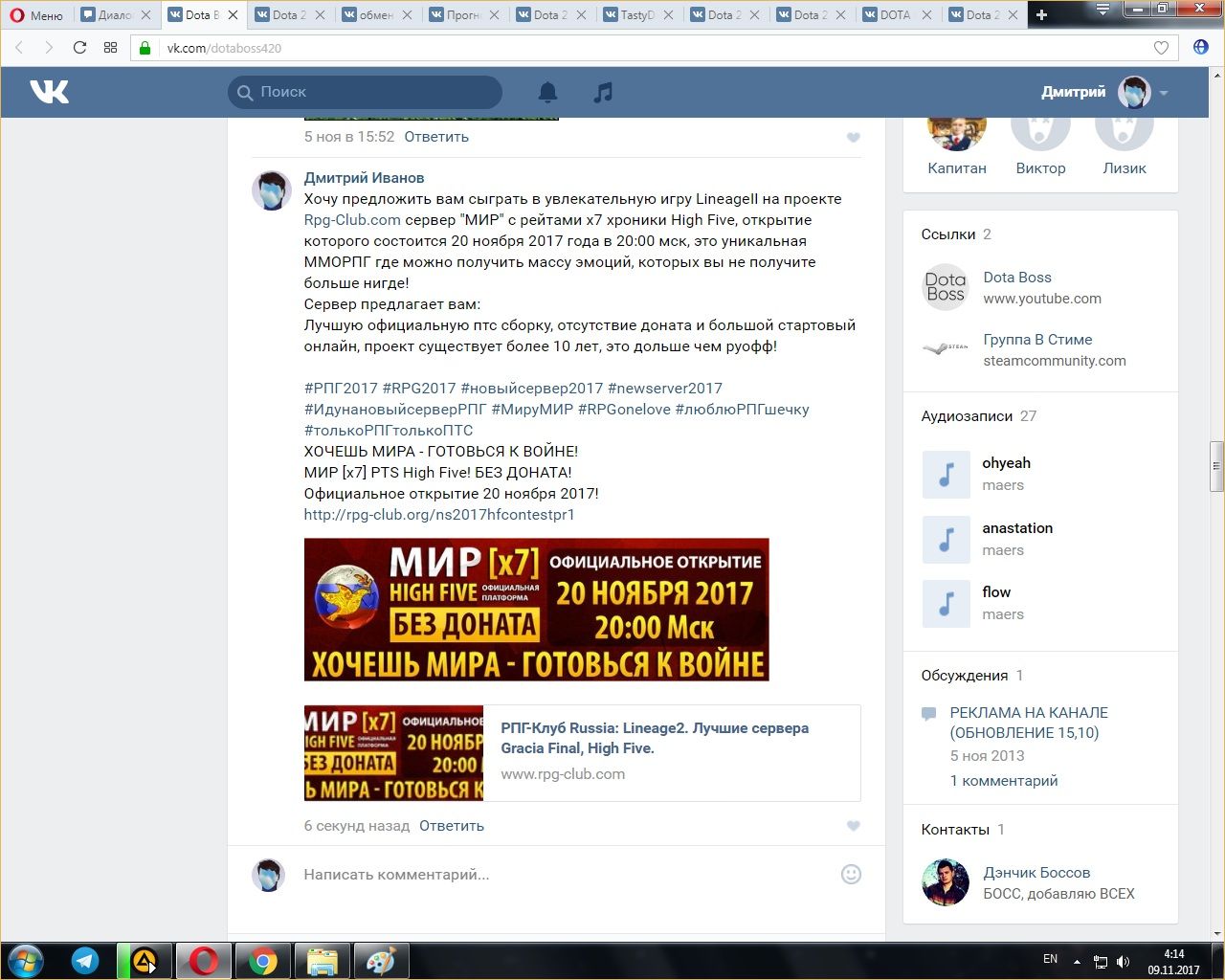
Task: Switch to the Прогн tab
Action: pyautogui.click(x=456, y=14)
